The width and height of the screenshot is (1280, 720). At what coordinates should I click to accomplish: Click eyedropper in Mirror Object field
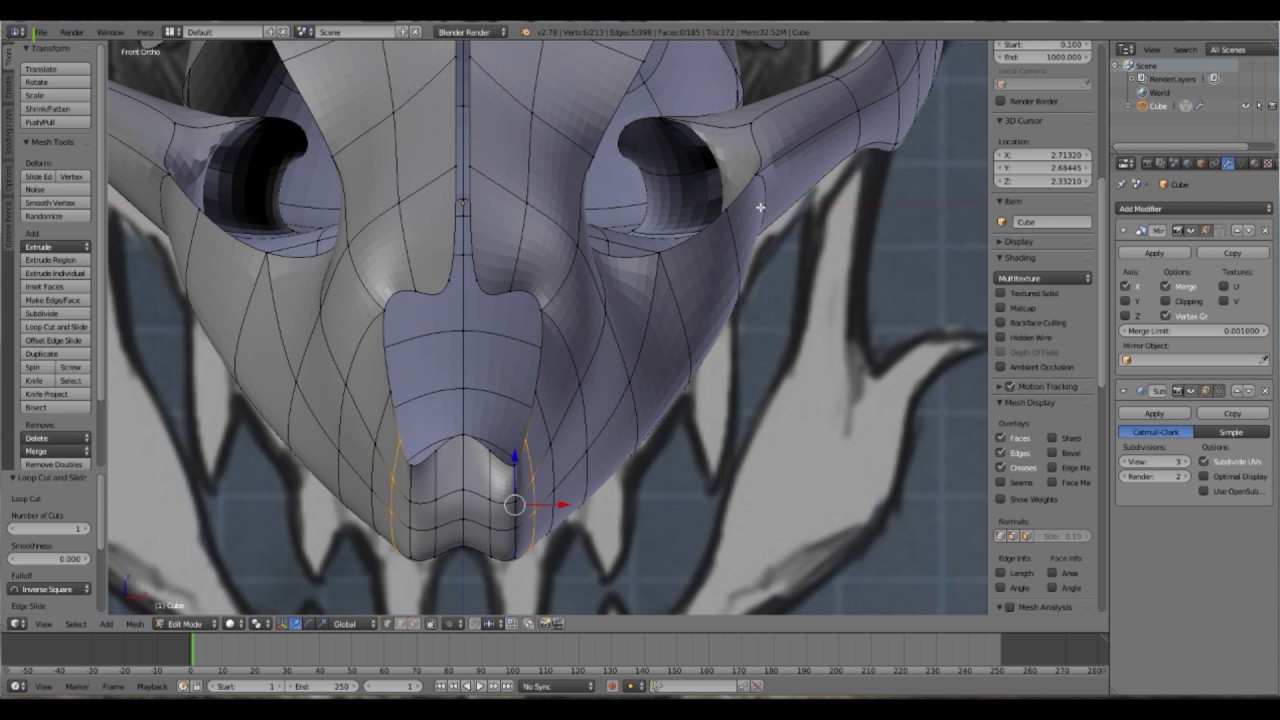point(1264,359)
